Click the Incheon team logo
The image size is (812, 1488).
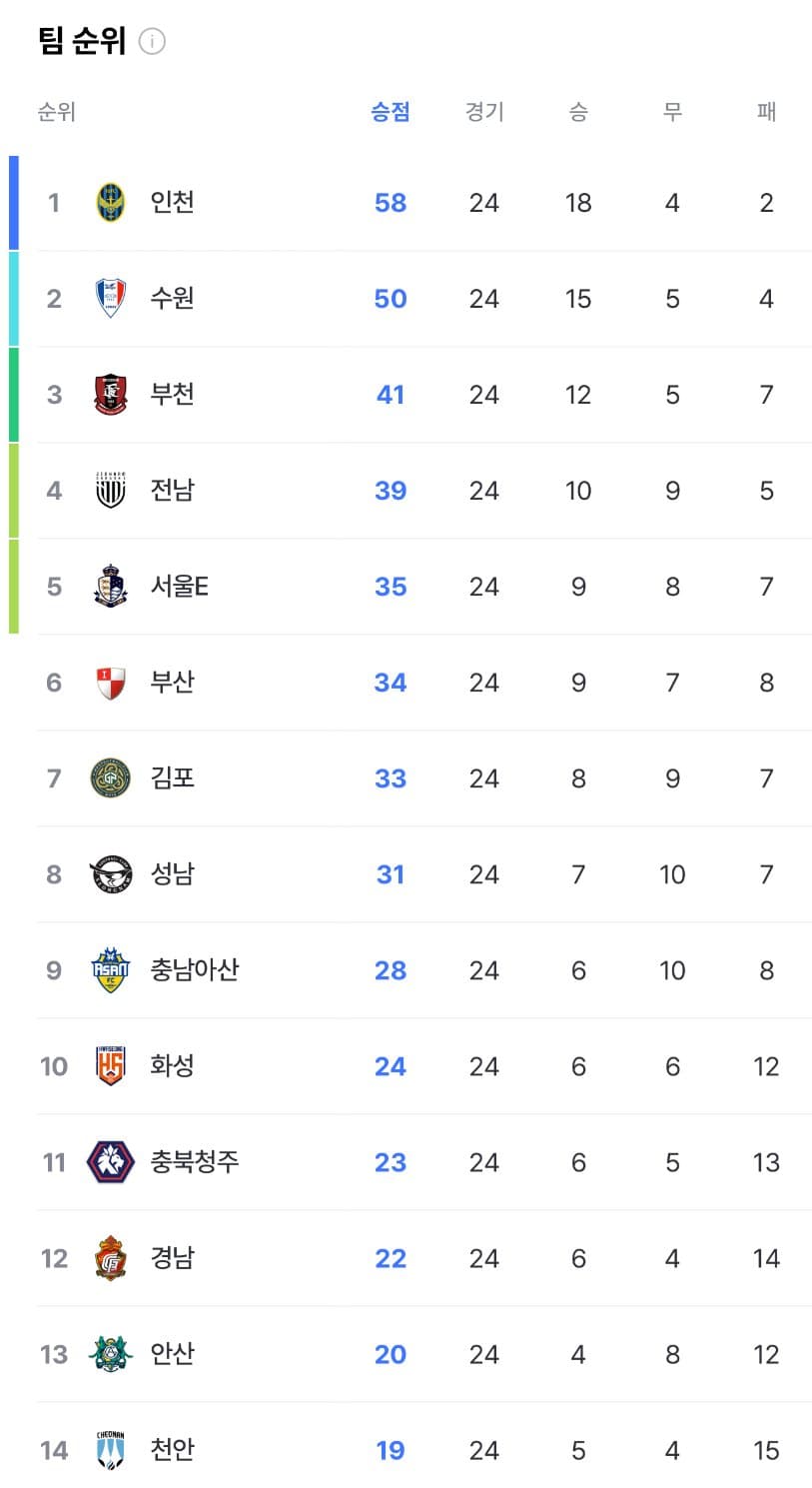click(x=111, y=203)
